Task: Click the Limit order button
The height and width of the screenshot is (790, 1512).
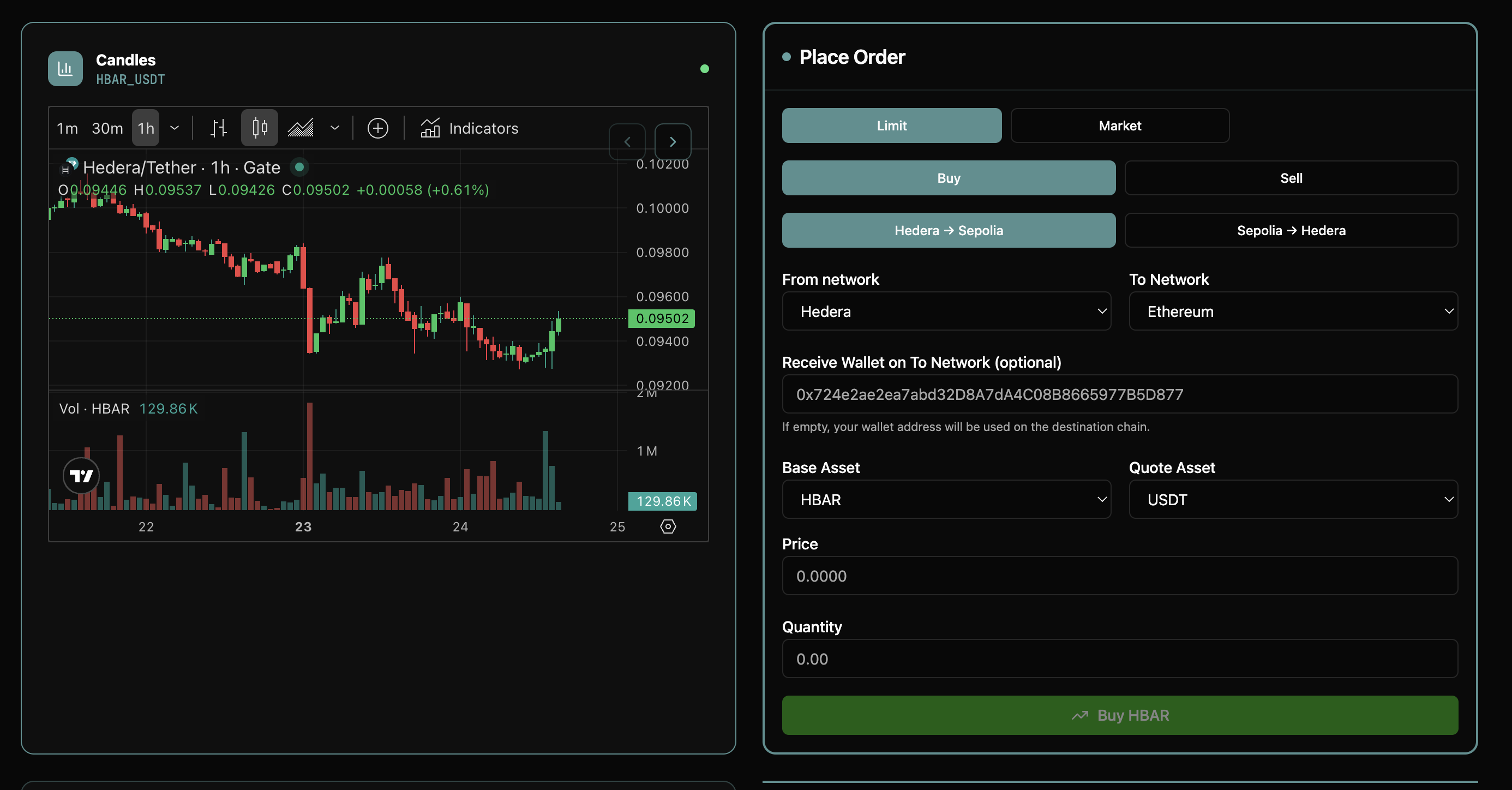Action: tap(891, 125)
